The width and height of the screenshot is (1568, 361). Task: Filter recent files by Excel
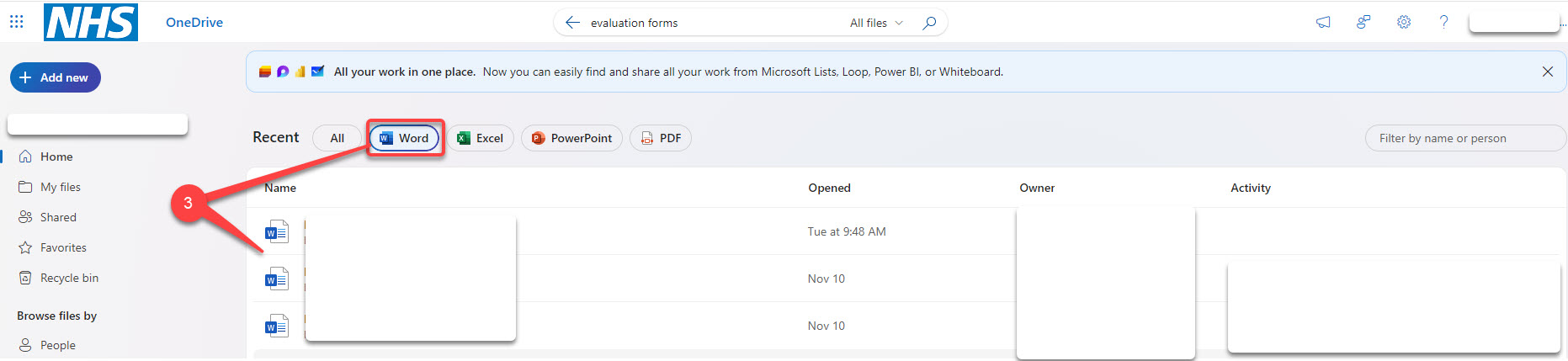pyautogui.click(x=481, y=138)
